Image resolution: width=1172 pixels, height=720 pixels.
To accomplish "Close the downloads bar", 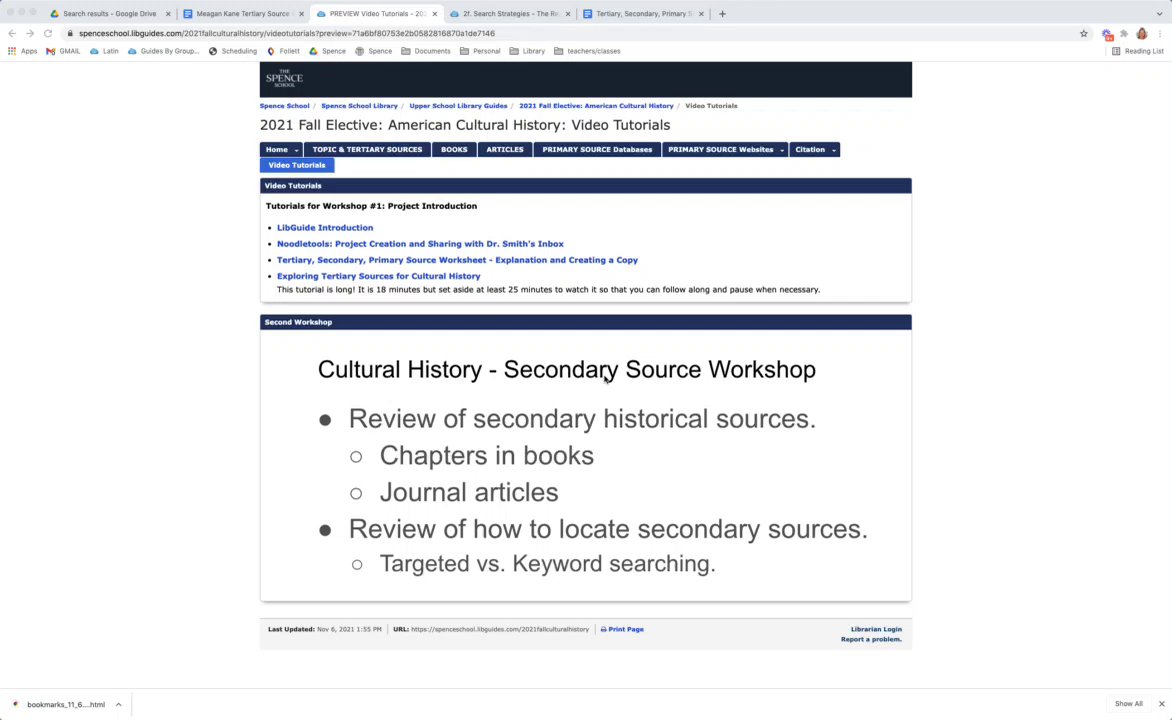I will tap(1162, 704).
